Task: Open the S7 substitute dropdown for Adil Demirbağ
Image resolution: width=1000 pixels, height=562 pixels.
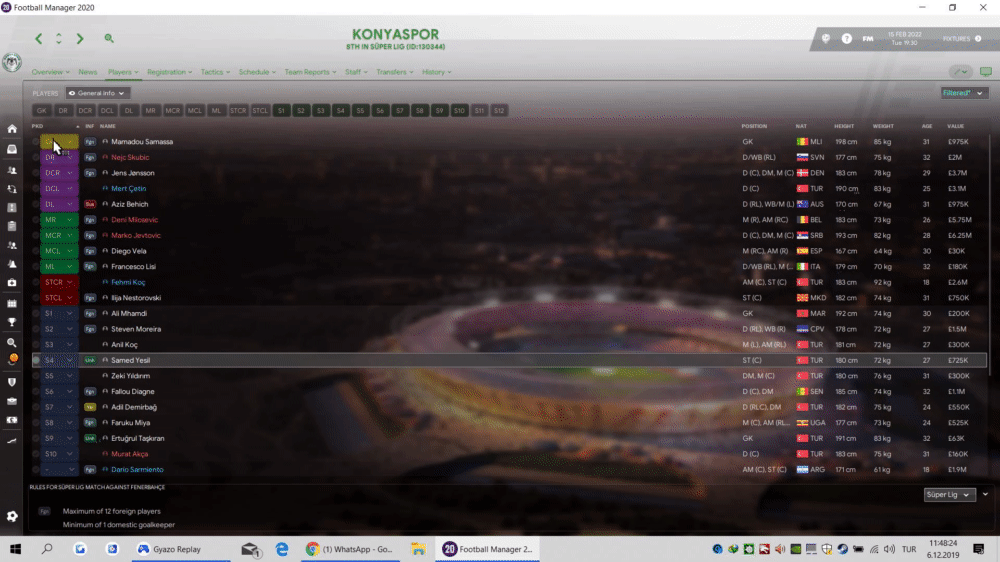Action: pos(59,407)
